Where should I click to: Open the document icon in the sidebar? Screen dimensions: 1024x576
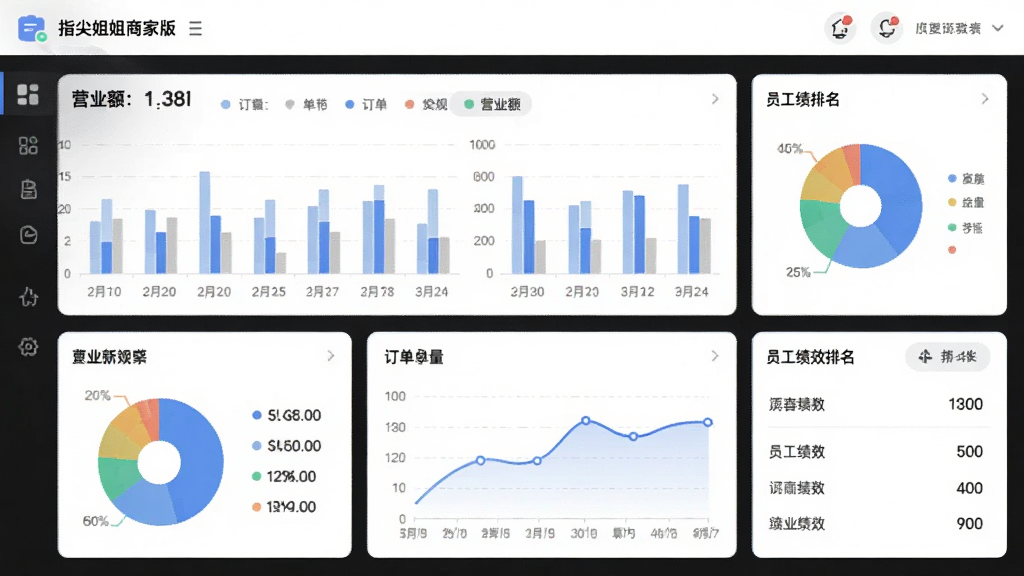(28, 189)
